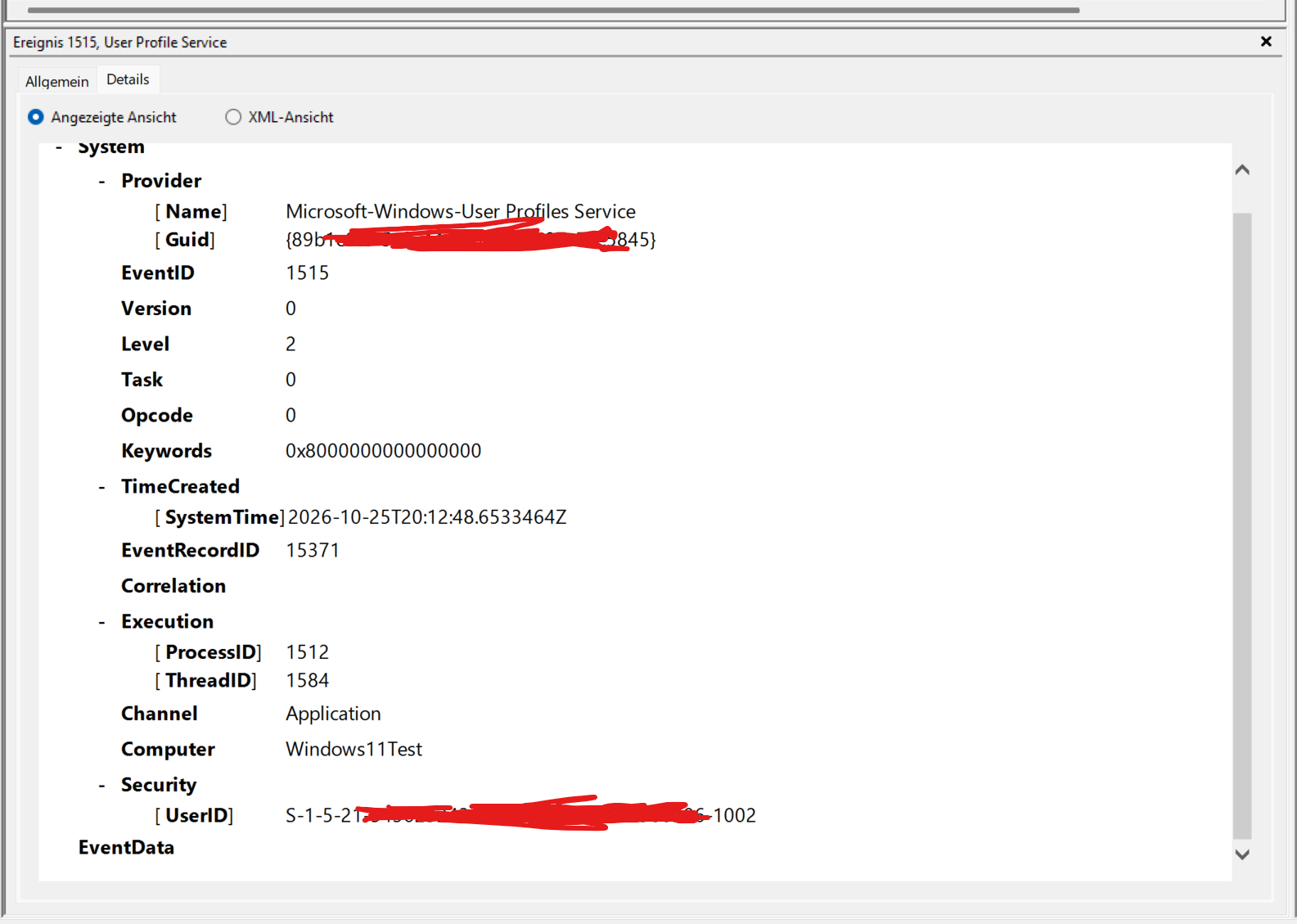Screen dimensions: 1297x924
Task: Click the vertical scrollbar thumb
Action: click(x=1242, y=525)
